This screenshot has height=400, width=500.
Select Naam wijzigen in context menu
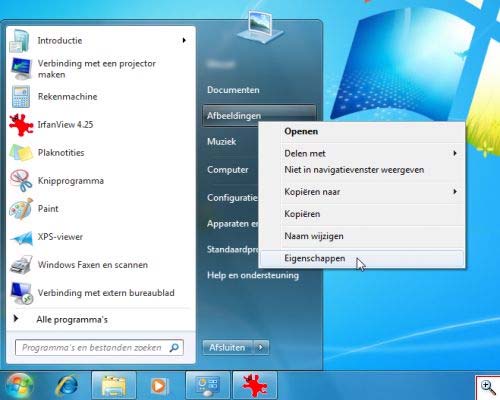click(x=362, y=236)
